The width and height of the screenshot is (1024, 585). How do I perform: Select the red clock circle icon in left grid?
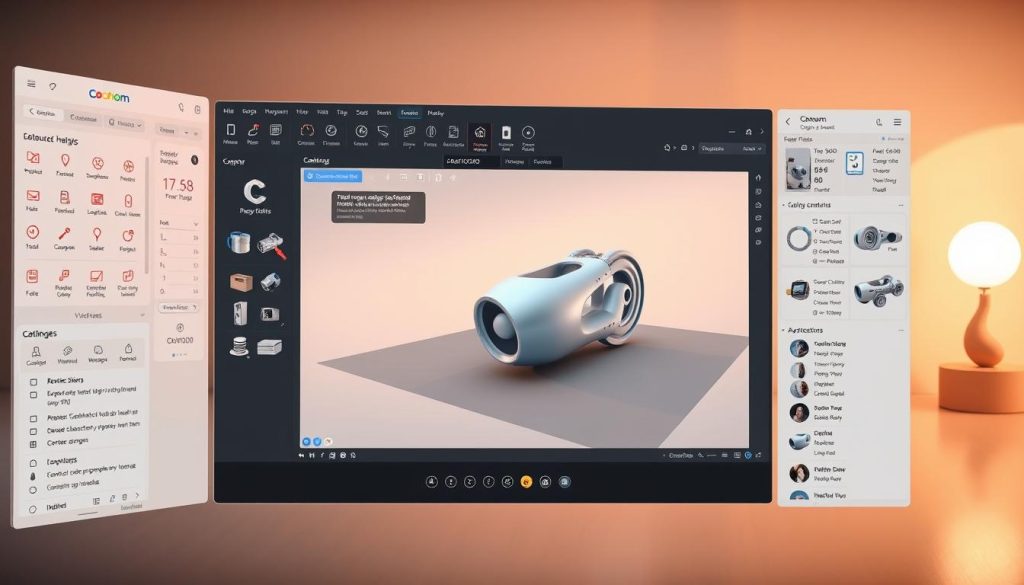[33, 232]
